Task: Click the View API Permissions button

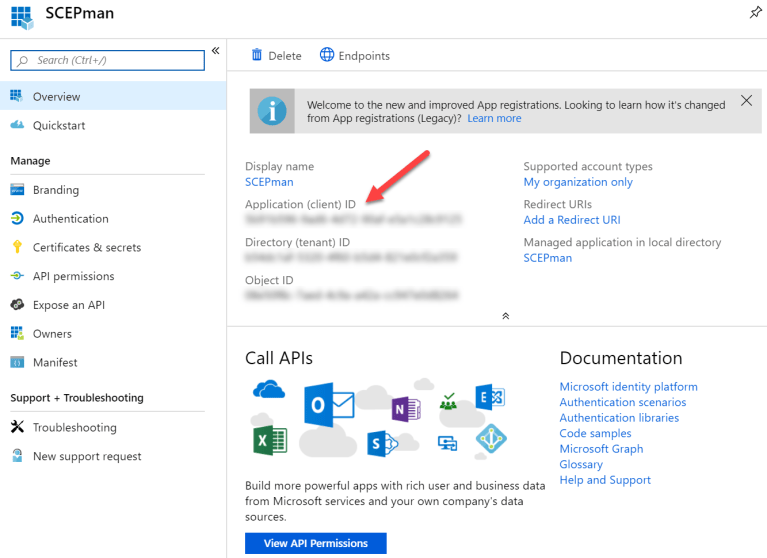Action: [316, 543]
